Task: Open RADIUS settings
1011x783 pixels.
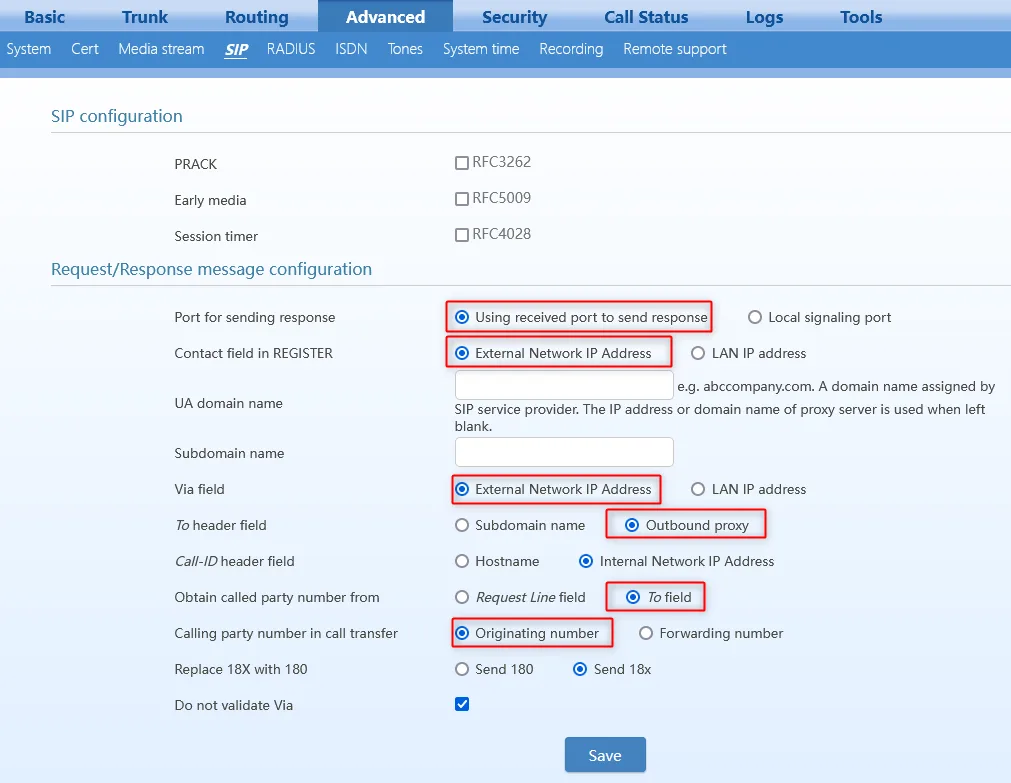Action: pos(291,49)
